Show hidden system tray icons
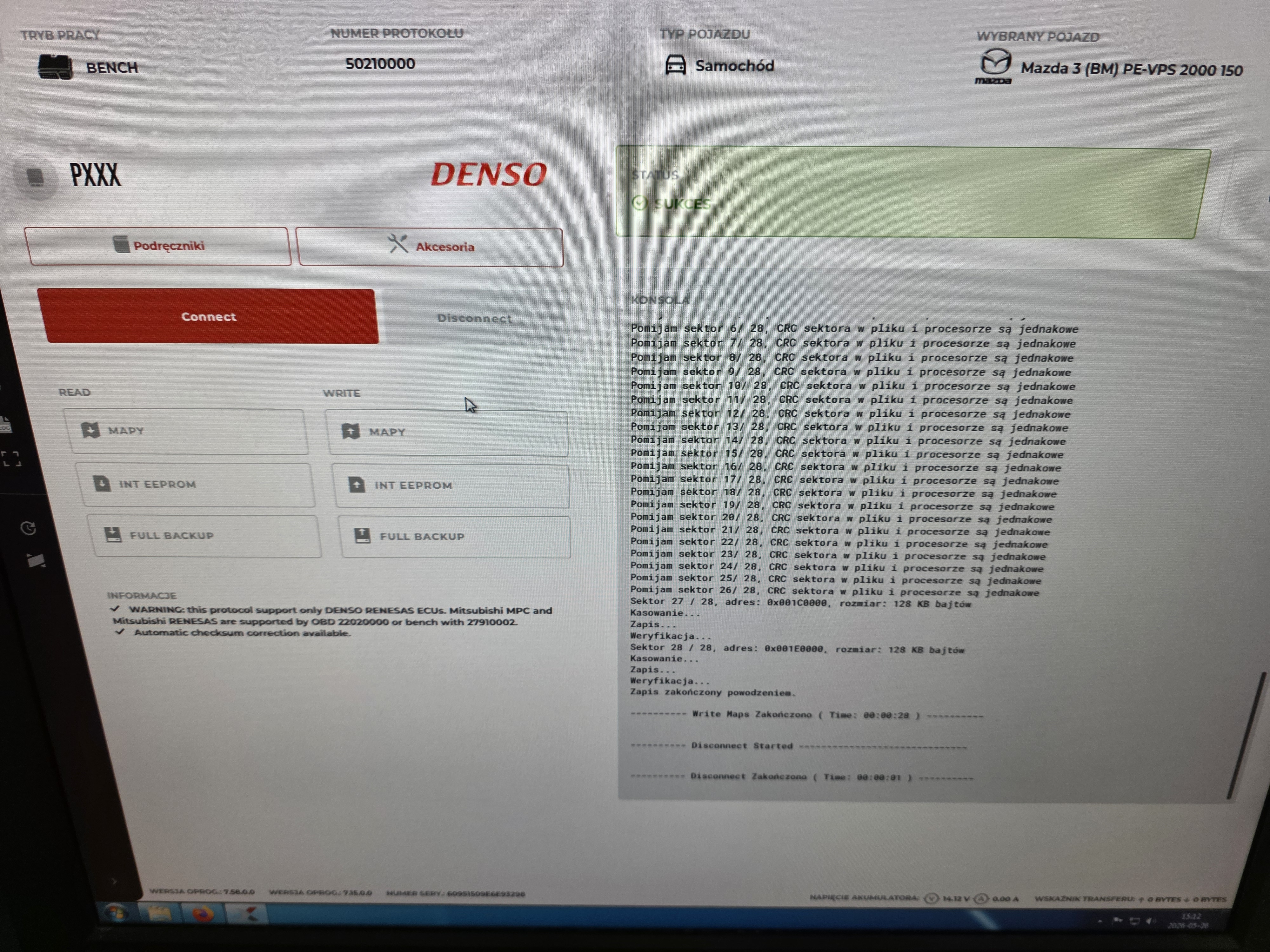Viewport: 1270px width, 952px height. (1100, 921)
